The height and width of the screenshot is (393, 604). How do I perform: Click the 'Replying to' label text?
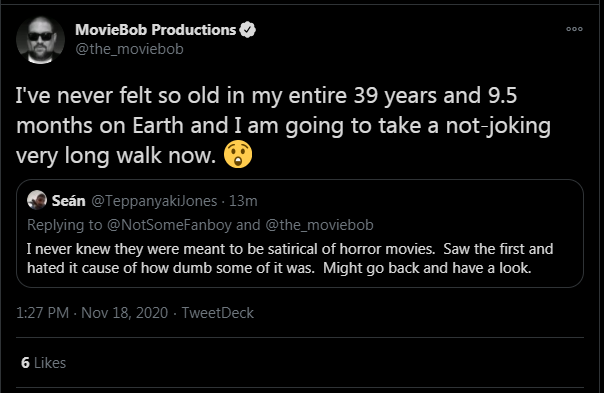point(65,225)
